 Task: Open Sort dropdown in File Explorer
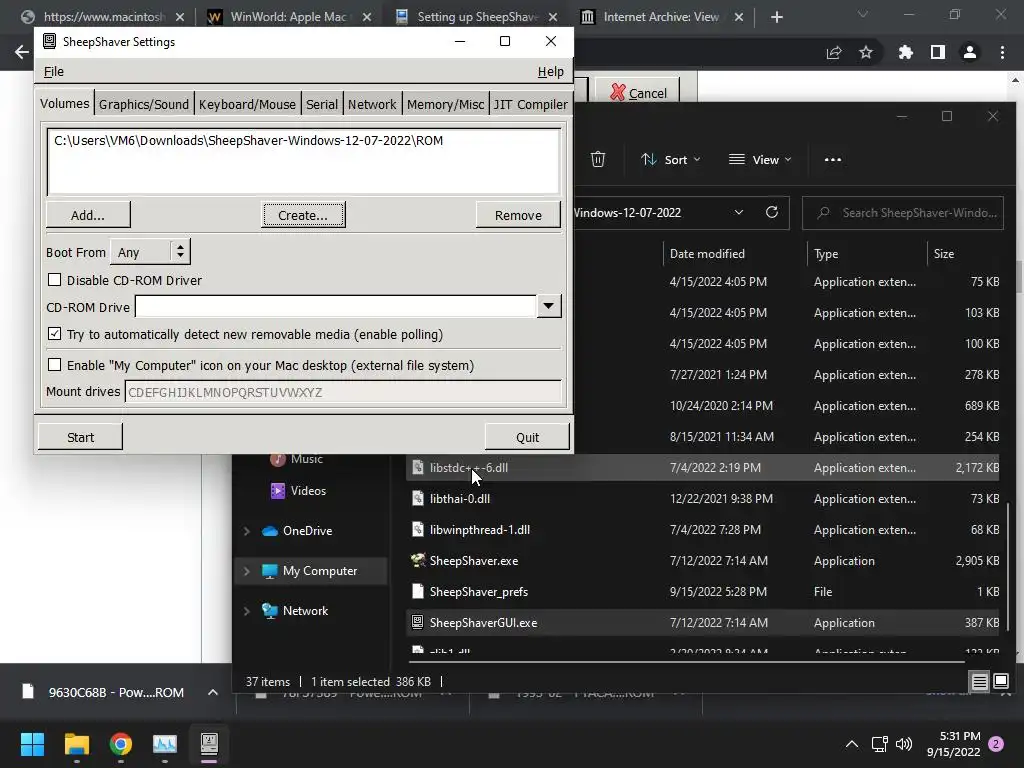(670, 159)
